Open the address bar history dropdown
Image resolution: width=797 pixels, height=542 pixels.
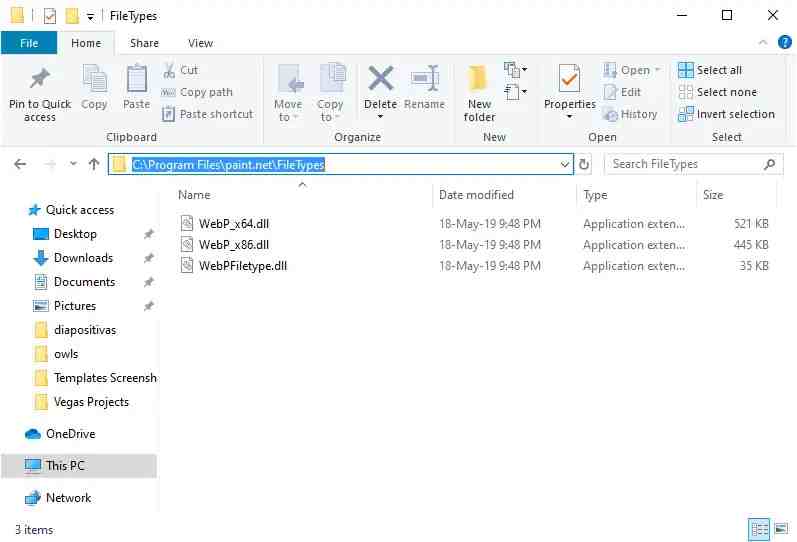tap(565, 164)
